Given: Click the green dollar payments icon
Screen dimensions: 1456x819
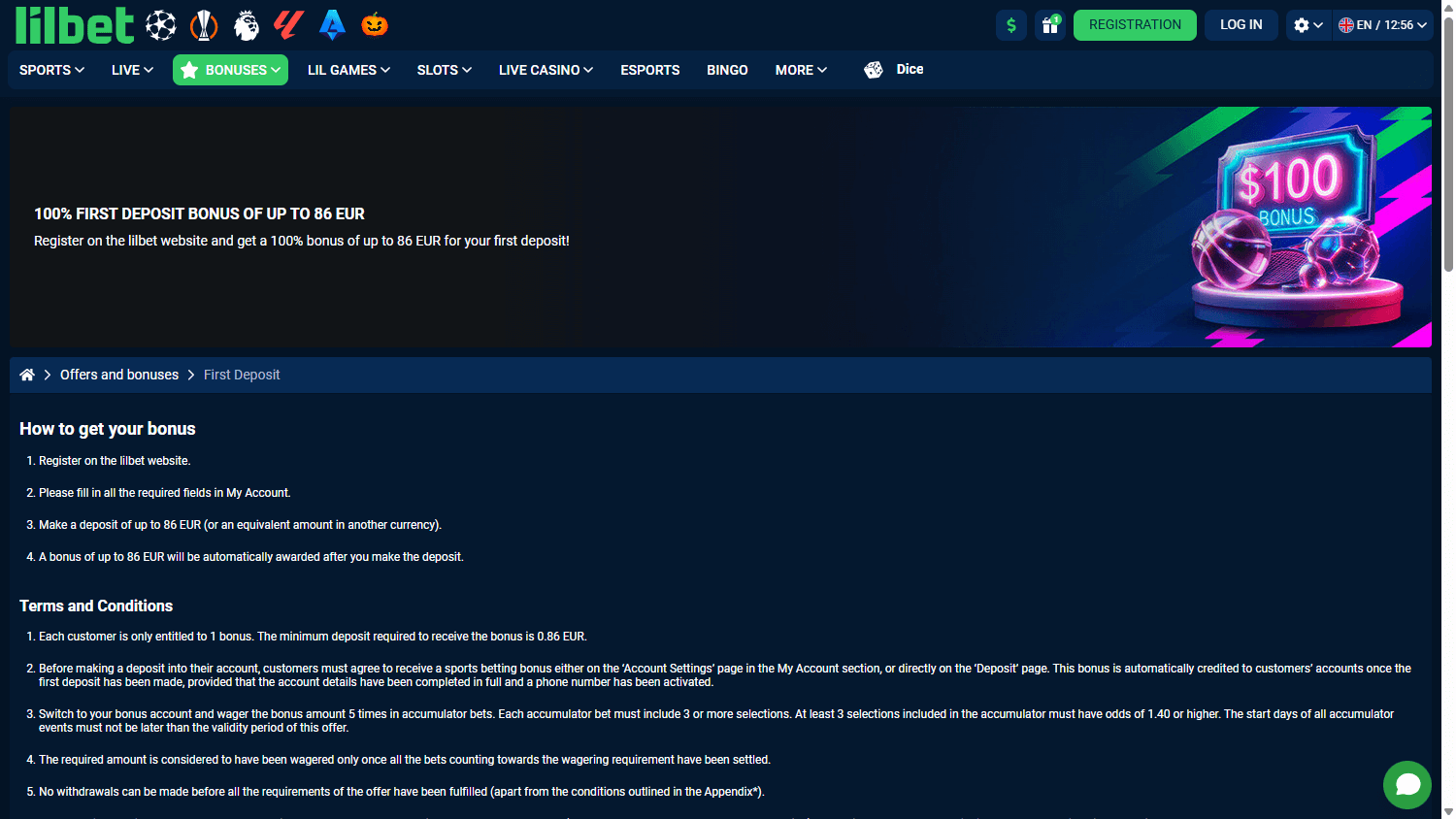Looking at the screenshot, I should pos(1011,25).
